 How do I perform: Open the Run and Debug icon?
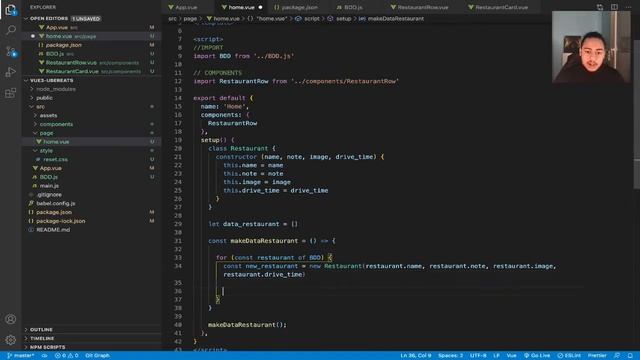click(11, 72)
